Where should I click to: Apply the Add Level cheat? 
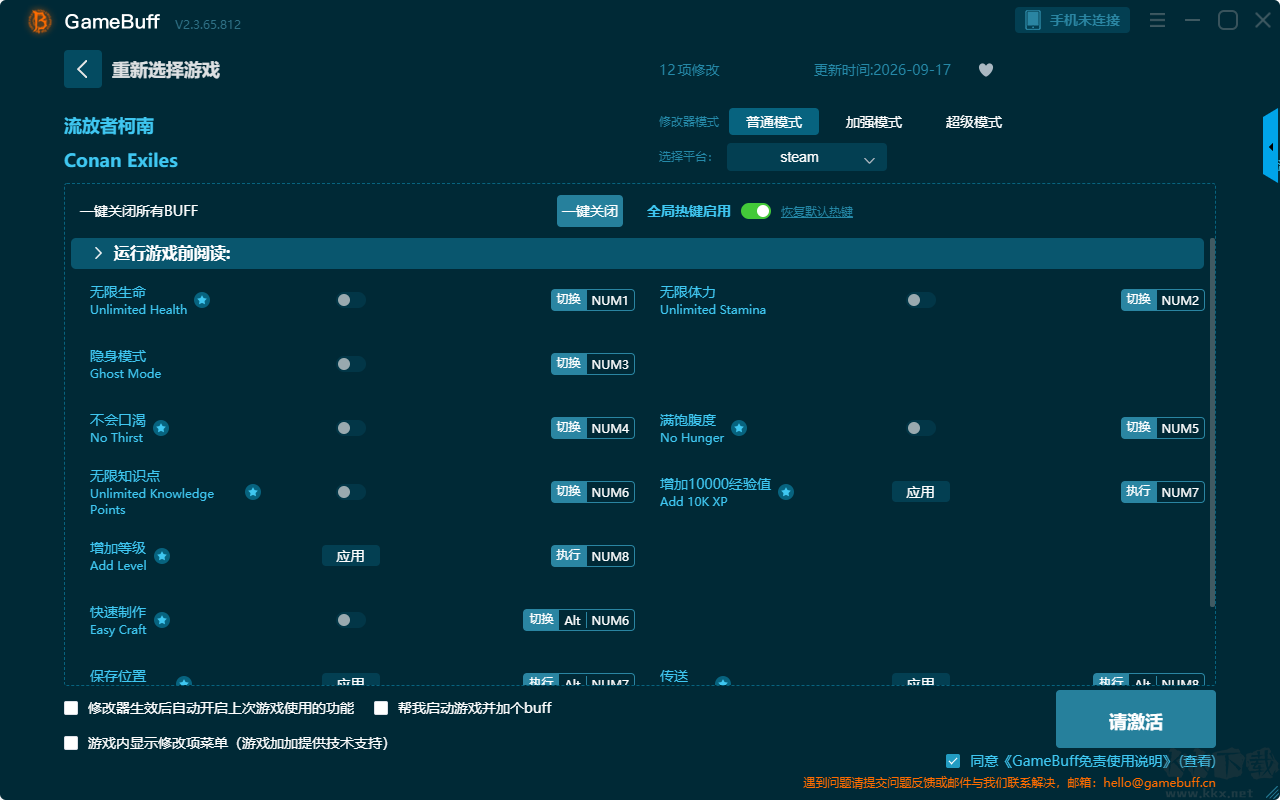click(x=351, y=556)
